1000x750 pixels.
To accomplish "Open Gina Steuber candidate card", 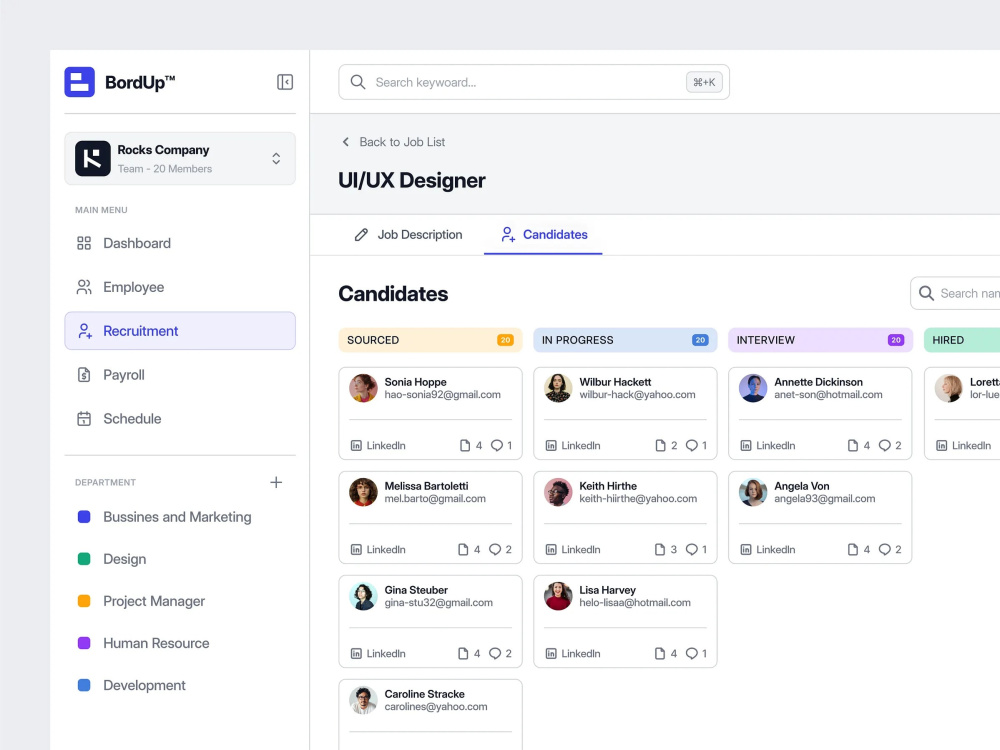I will pyautogui.click(x=430, y=621).
